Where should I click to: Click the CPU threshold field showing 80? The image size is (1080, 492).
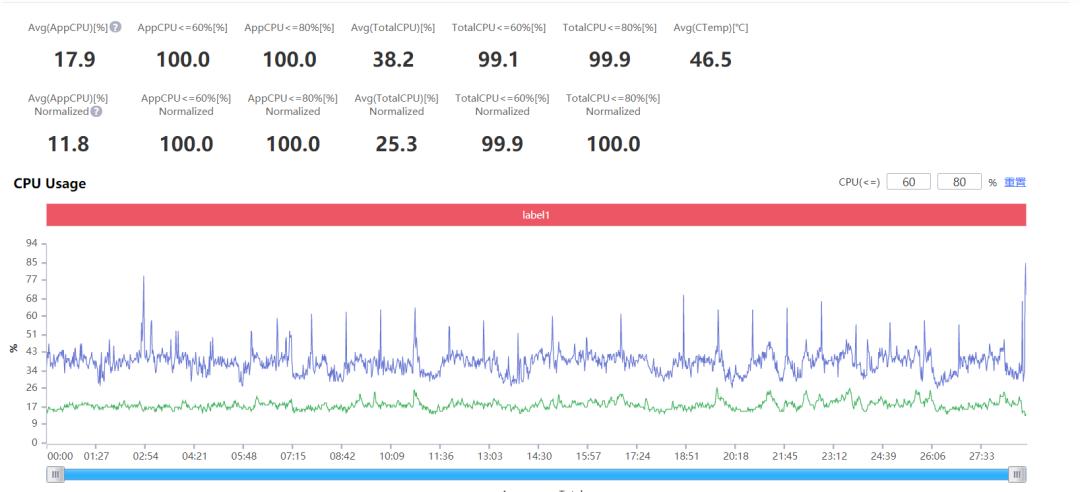point(959,182)
